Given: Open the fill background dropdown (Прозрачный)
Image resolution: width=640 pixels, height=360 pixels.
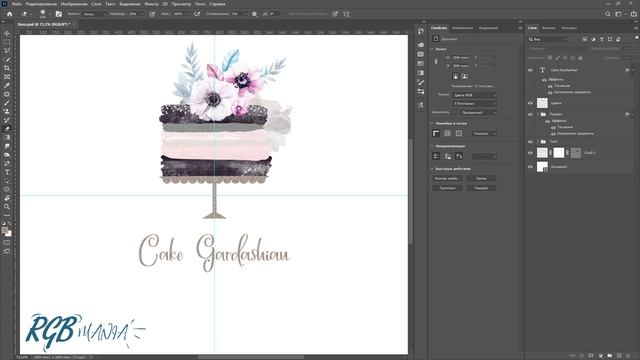Looking at the screenshot, I should pyautogui.click(x=478, y=112).
